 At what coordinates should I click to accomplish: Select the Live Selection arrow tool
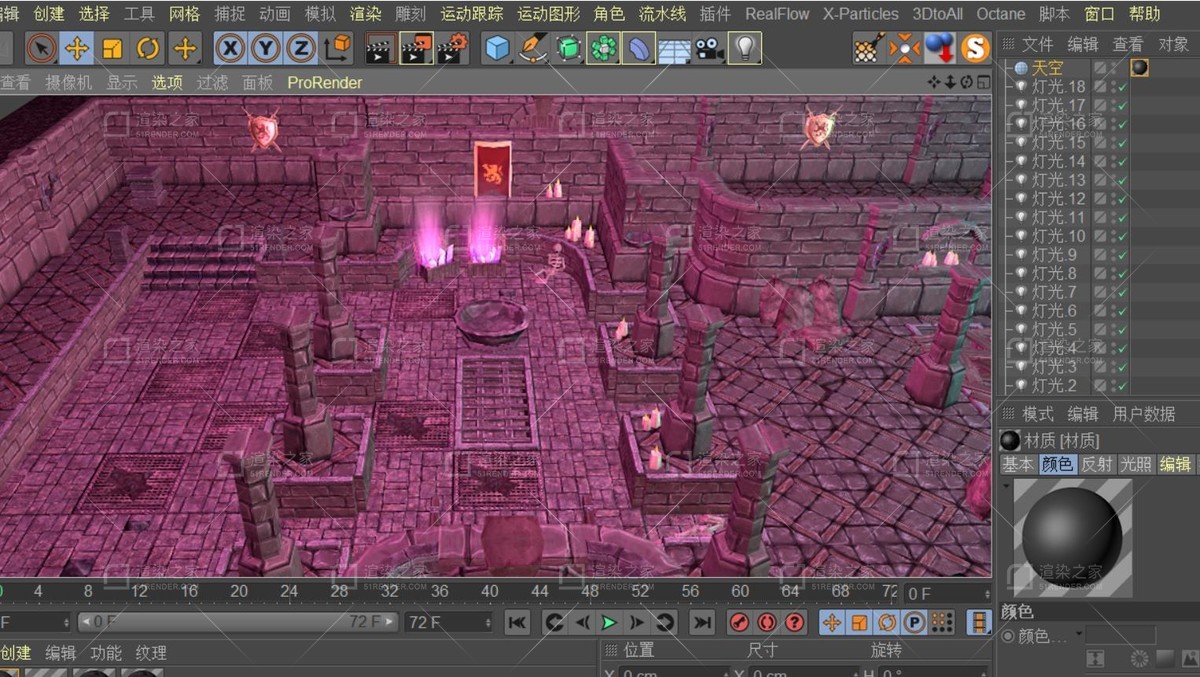pos(41,48)
